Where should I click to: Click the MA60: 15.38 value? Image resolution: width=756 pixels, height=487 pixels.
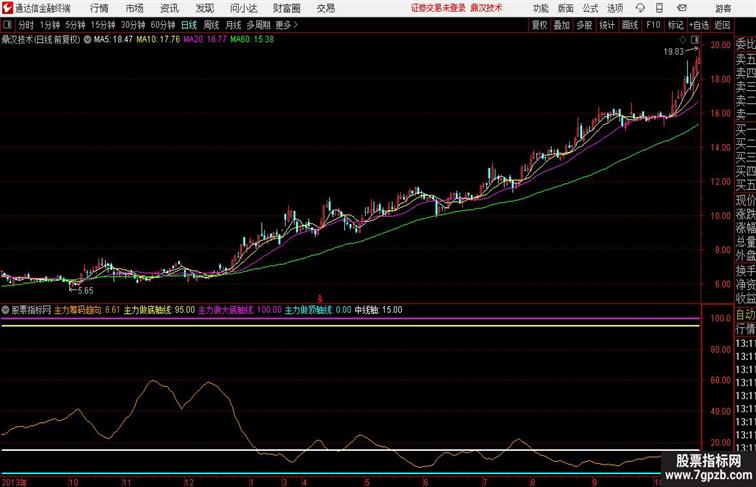tap(252, 40)
